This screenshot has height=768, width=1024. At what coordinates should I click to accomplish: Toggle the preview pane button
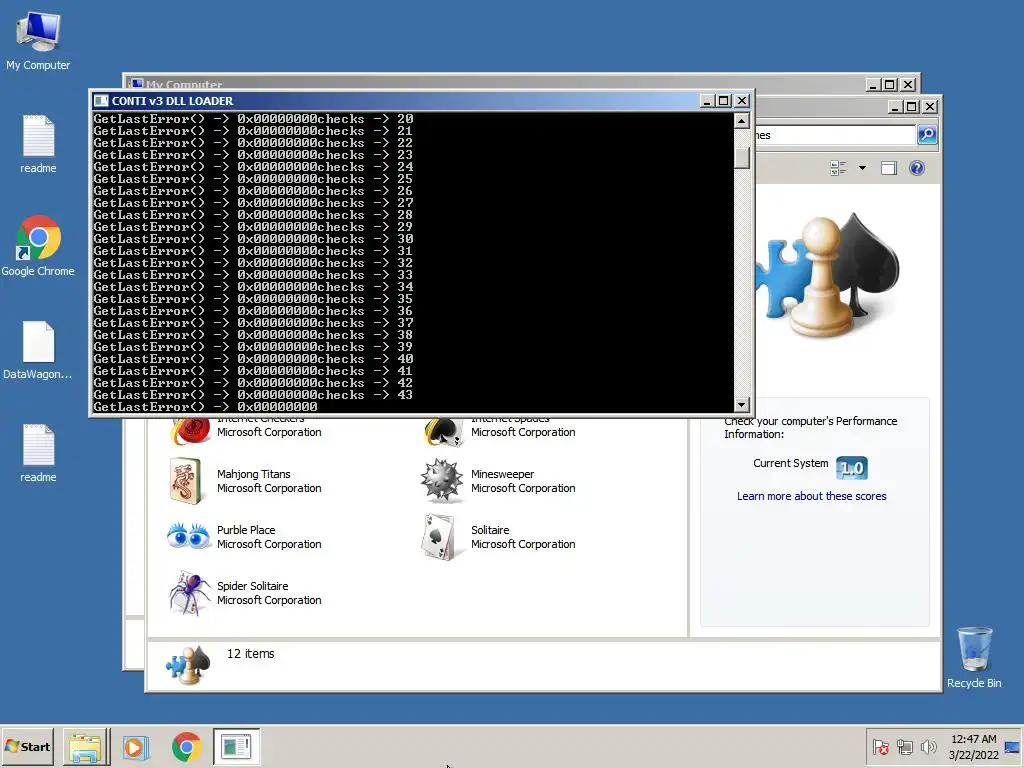coord(888,168)
